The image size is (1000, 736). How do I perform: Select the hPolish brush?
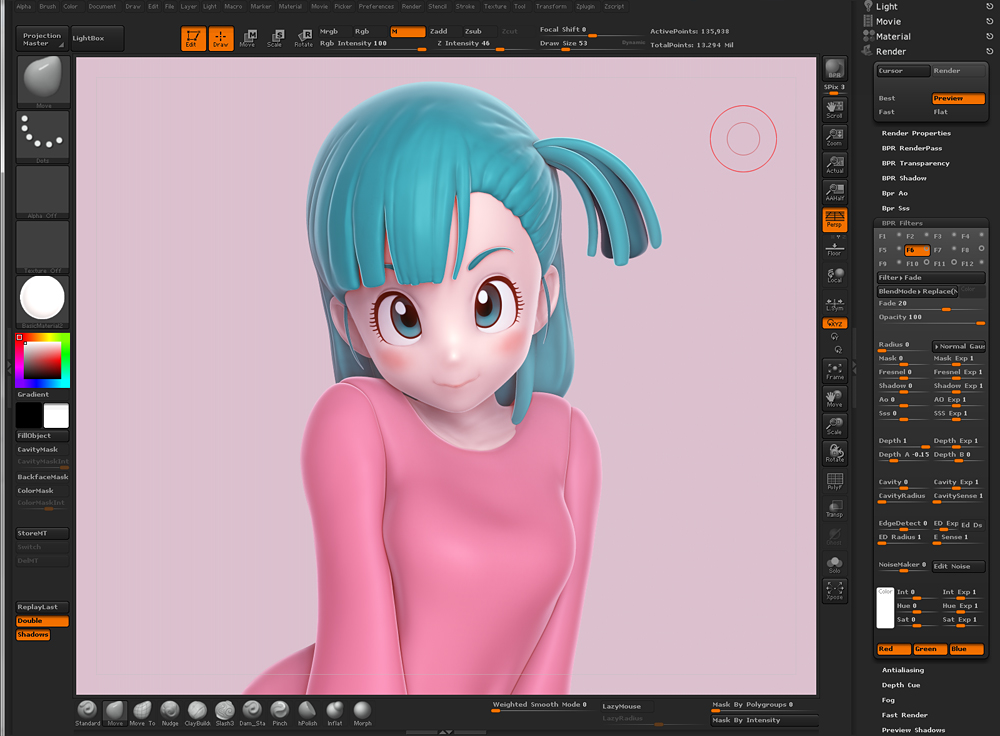[307, 713]
